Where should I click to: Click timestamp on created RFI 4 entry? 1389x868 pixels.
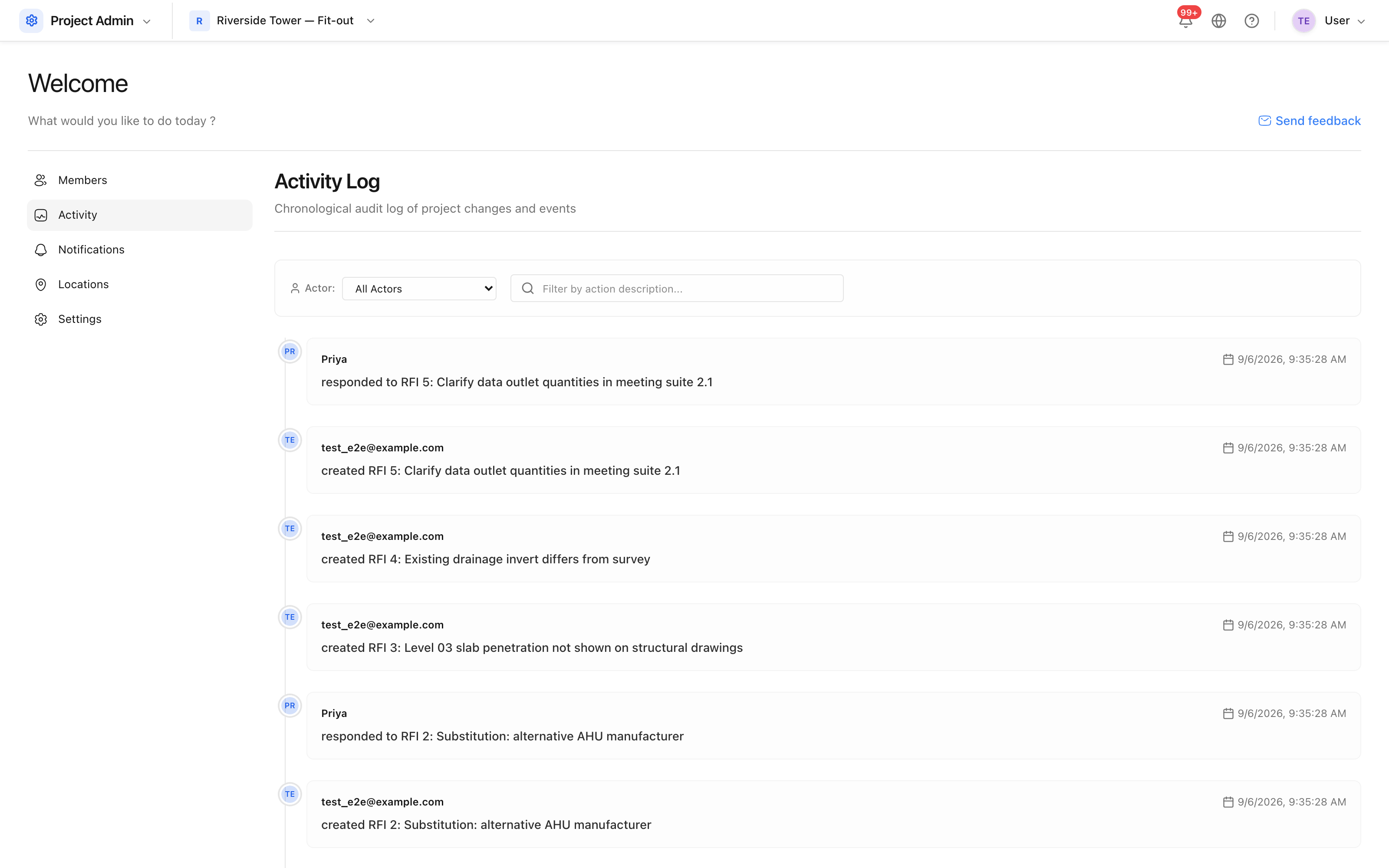1291,536
